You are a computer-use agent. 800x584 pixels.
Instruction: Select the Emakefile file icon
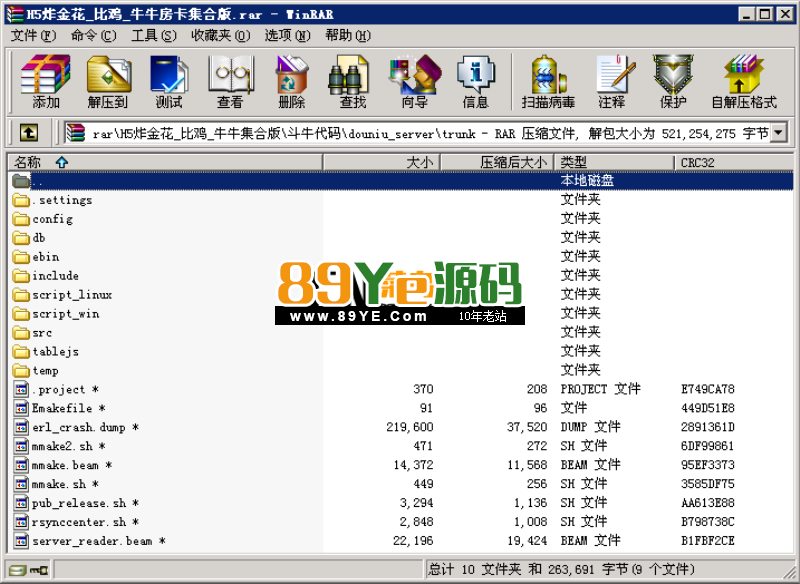click(21, 408)
